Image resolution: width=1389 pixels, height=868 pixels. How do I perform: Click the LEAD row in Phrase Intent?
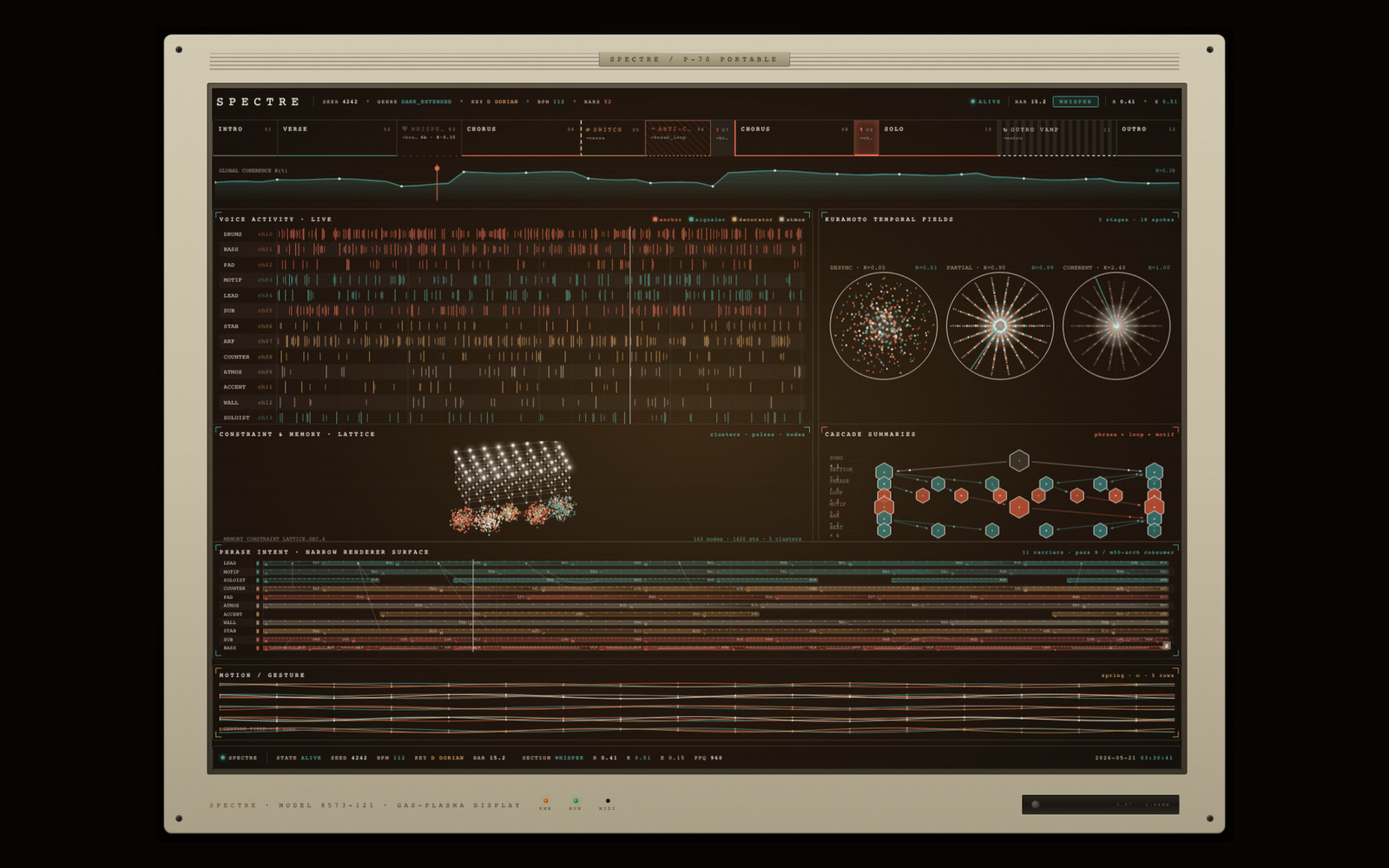point(694,563)
